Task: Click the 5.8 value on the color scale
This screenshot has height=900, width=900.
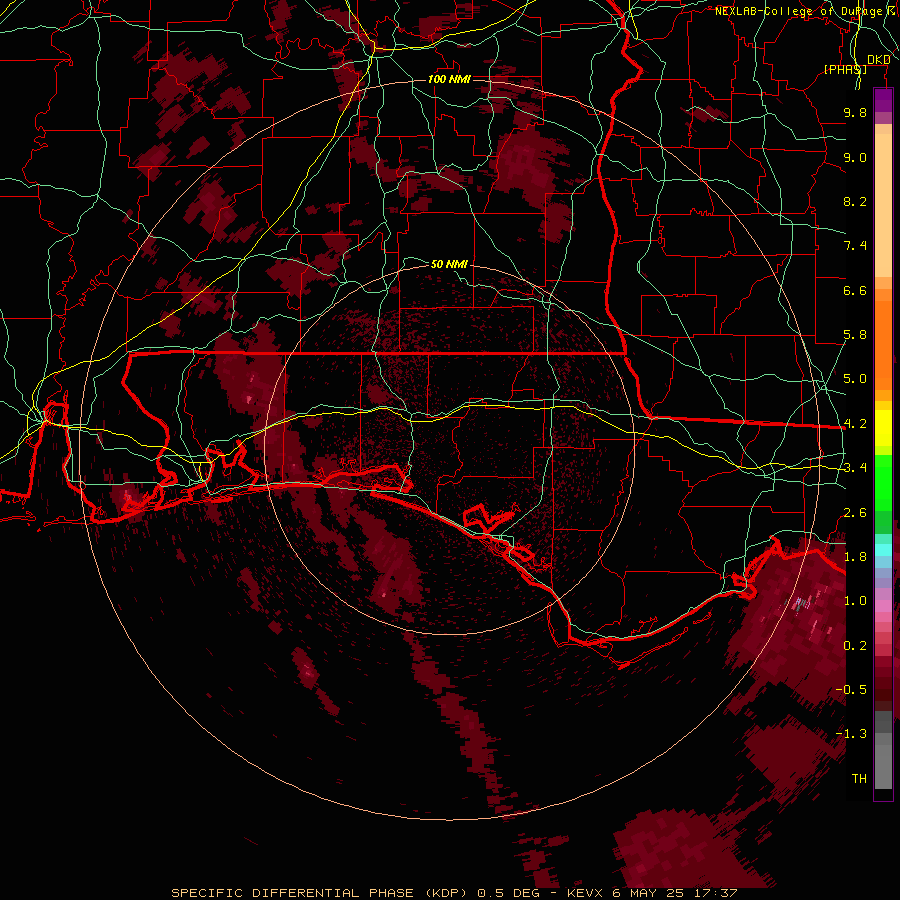Action: (x=855, y=335)
